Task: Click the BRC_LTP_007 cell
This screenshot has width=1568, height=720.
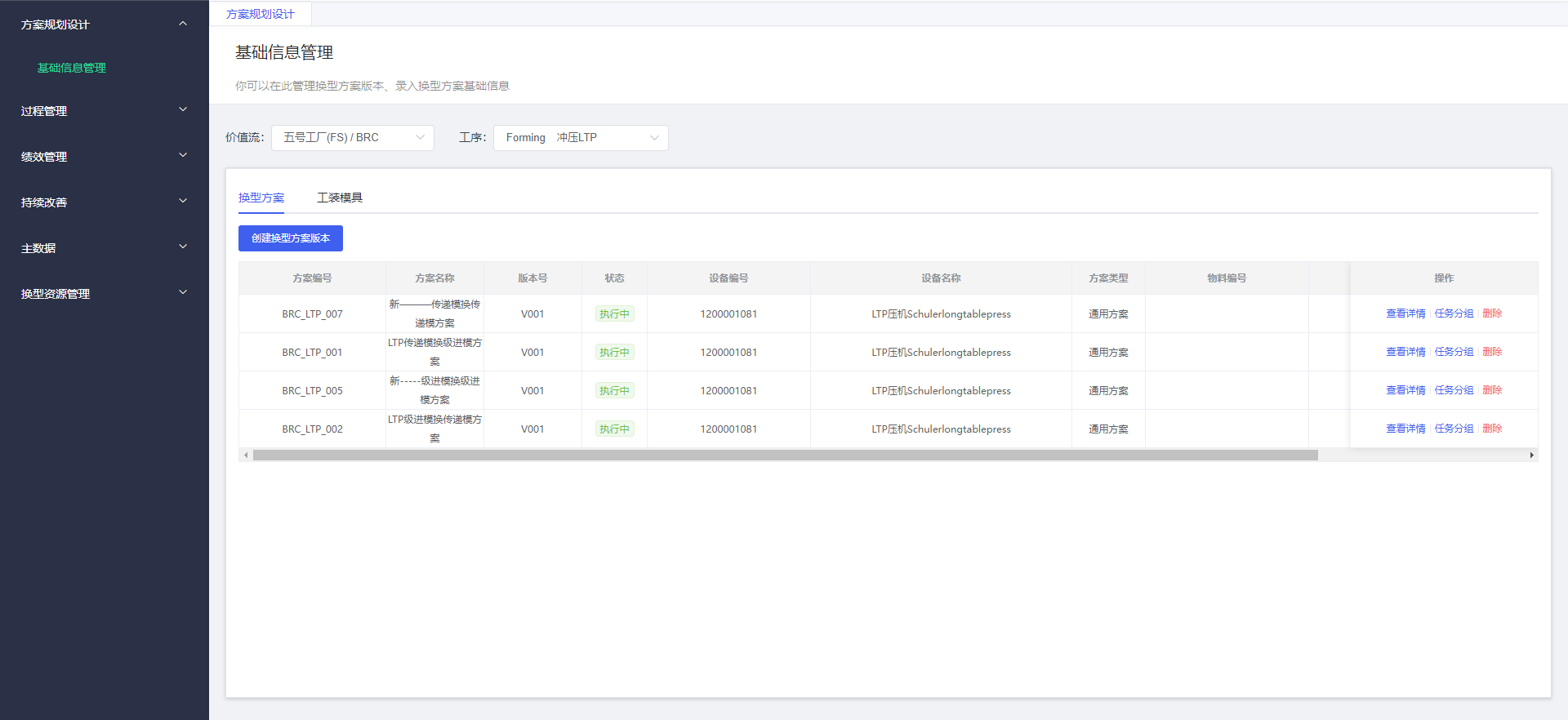Action: 312,314
